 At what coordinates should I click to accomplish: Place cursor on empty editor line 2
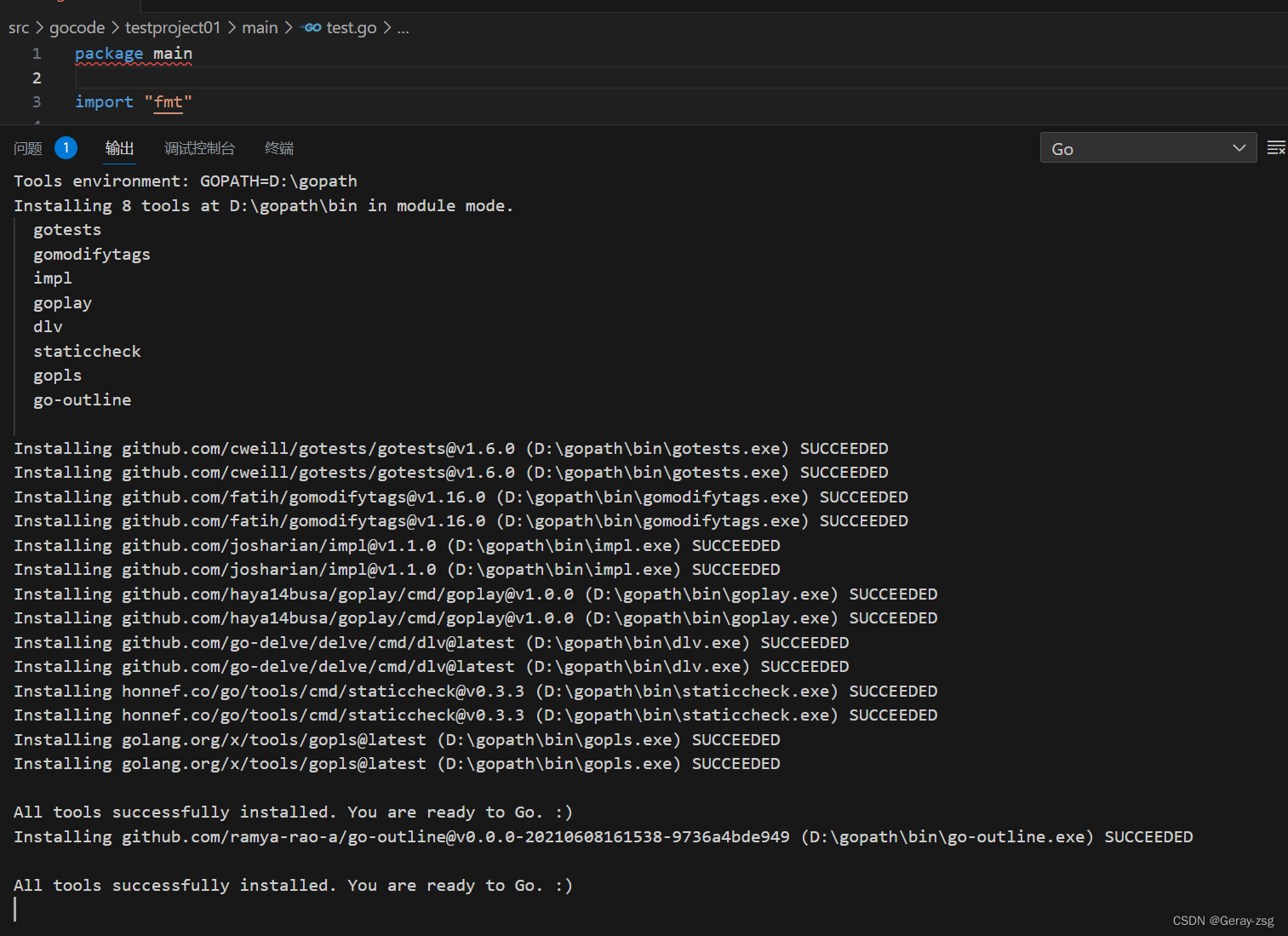click(x=681, y=78)
